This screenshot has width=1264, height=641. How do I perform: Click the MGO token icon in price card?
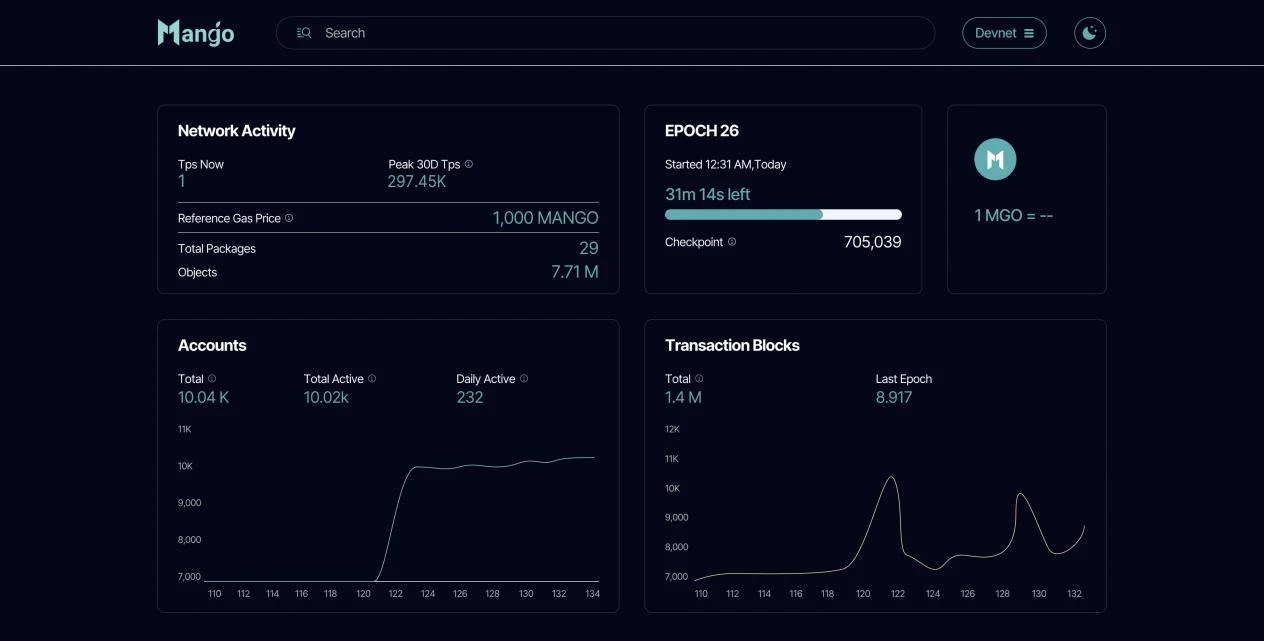click(x=994, y=158)
